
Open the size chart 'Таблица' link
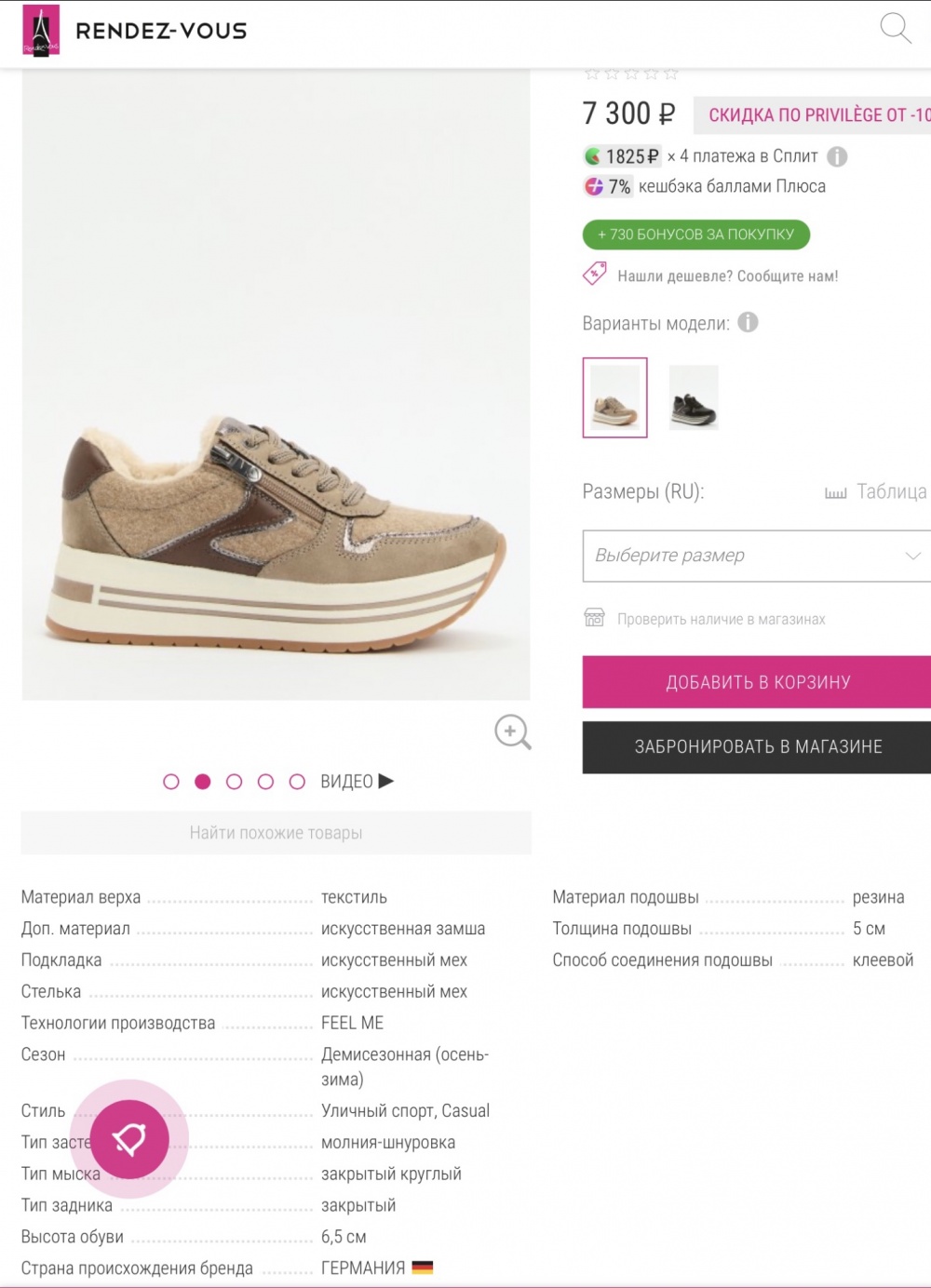876,491
